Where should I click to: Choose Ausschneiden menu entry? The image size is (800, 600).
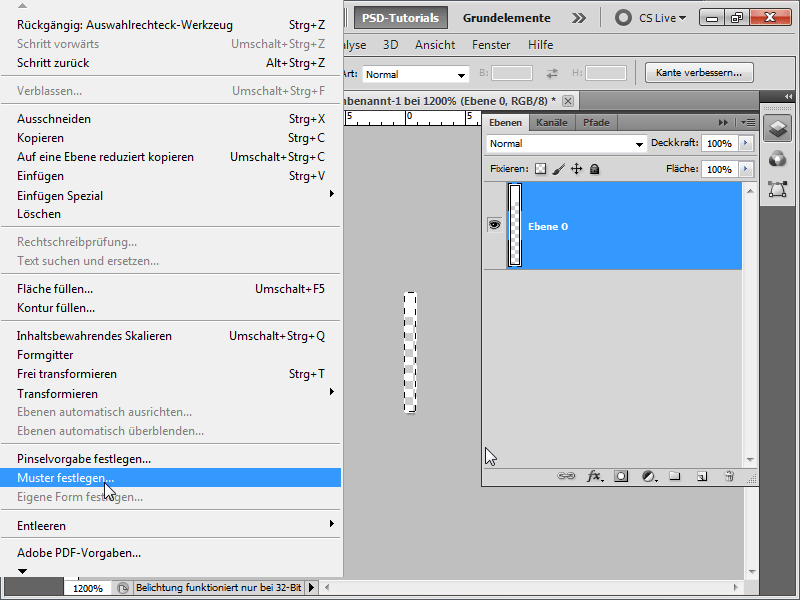click(171, 119)
